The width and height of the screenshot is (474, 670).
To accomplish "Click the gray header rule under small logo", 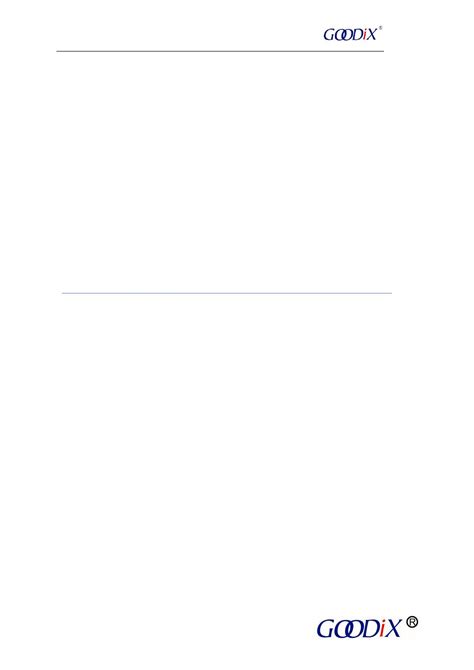I will point(220,51).
